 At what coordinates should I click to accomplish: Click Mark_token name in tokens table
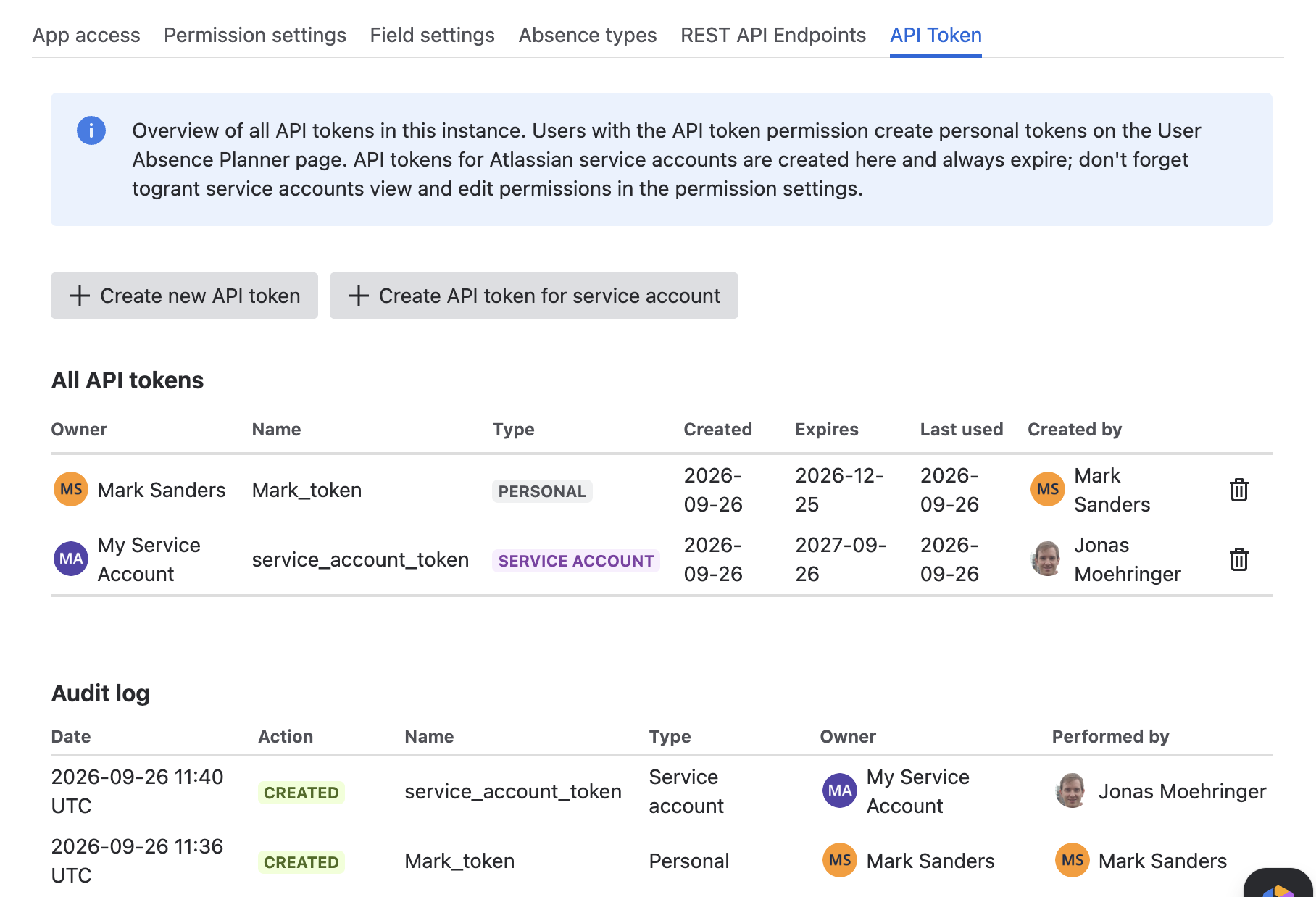(307, 490)
